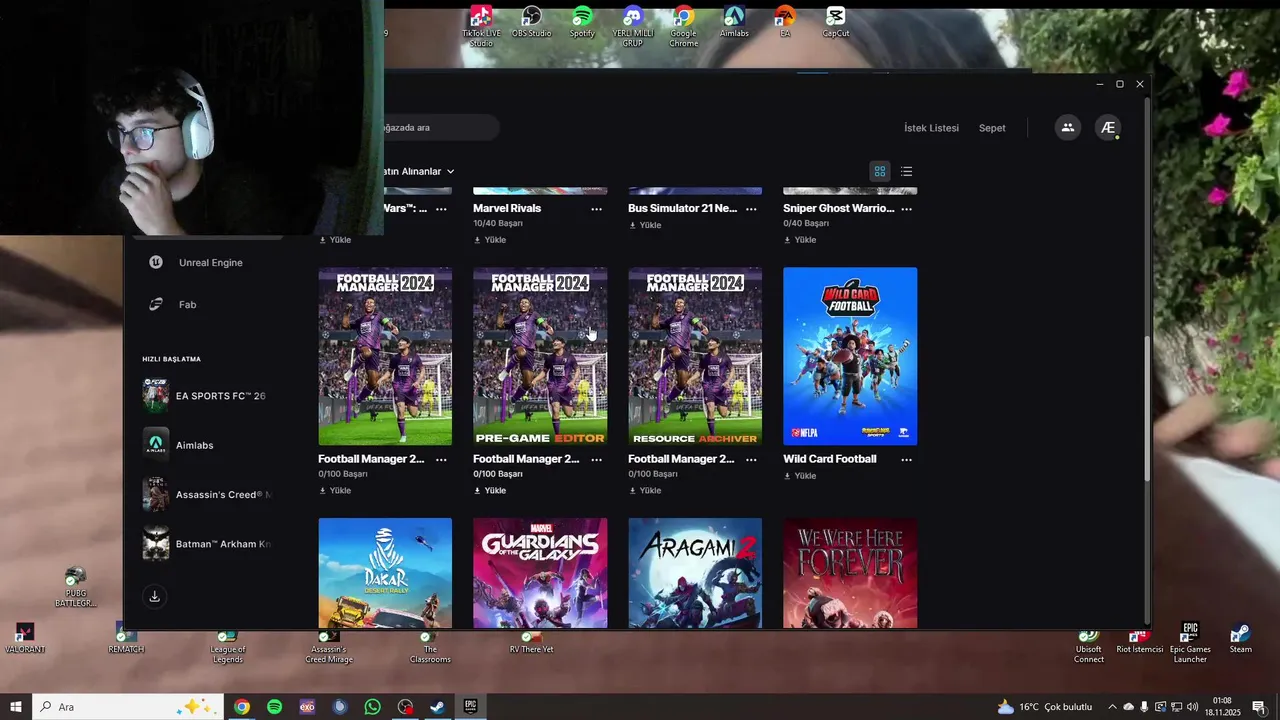This screenshot has width=1280, height=720.
Task: Open EA desktop shortcut
Action: [785, 23]
